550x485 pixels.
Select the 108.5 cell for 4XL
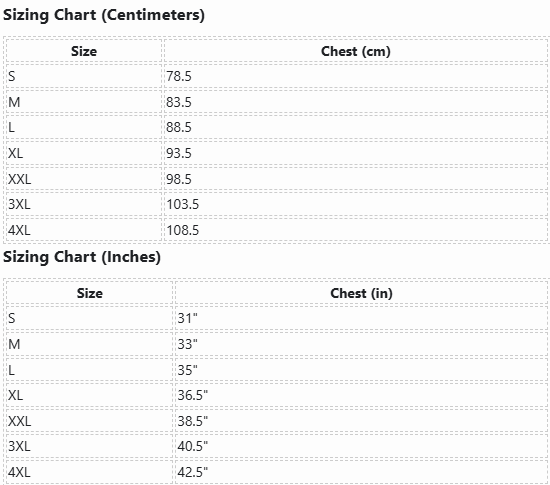356,230
